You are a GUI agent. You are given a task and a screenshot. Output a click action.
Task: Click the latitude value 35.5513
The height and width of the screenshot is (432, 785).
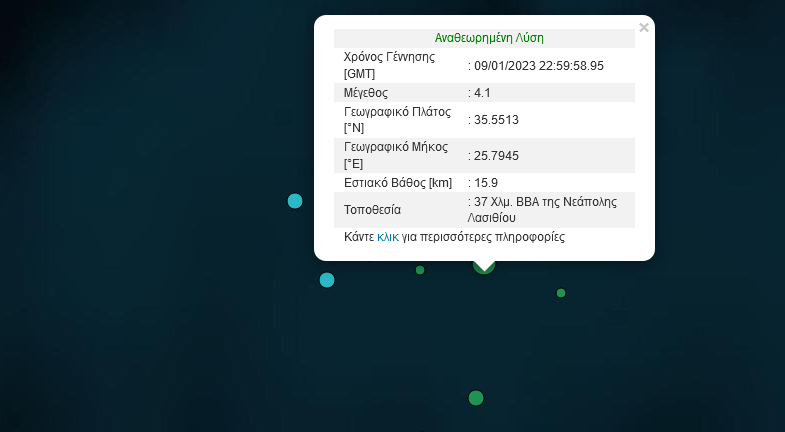pos(496,120)
